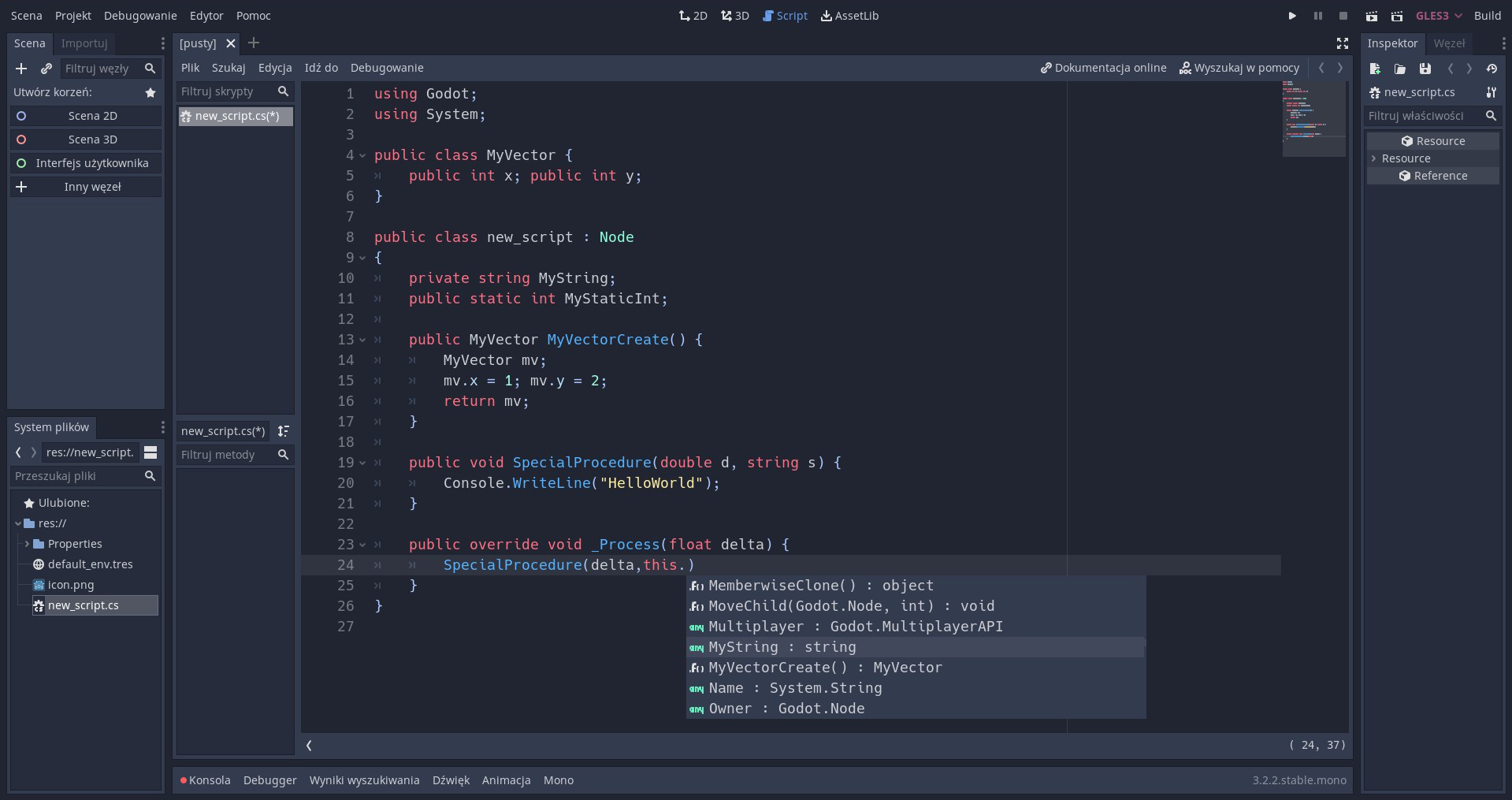1512x800 pixels.
Task: Toggle favorite star next to Utwórz korzeń
Action: (x=150, y=93)
